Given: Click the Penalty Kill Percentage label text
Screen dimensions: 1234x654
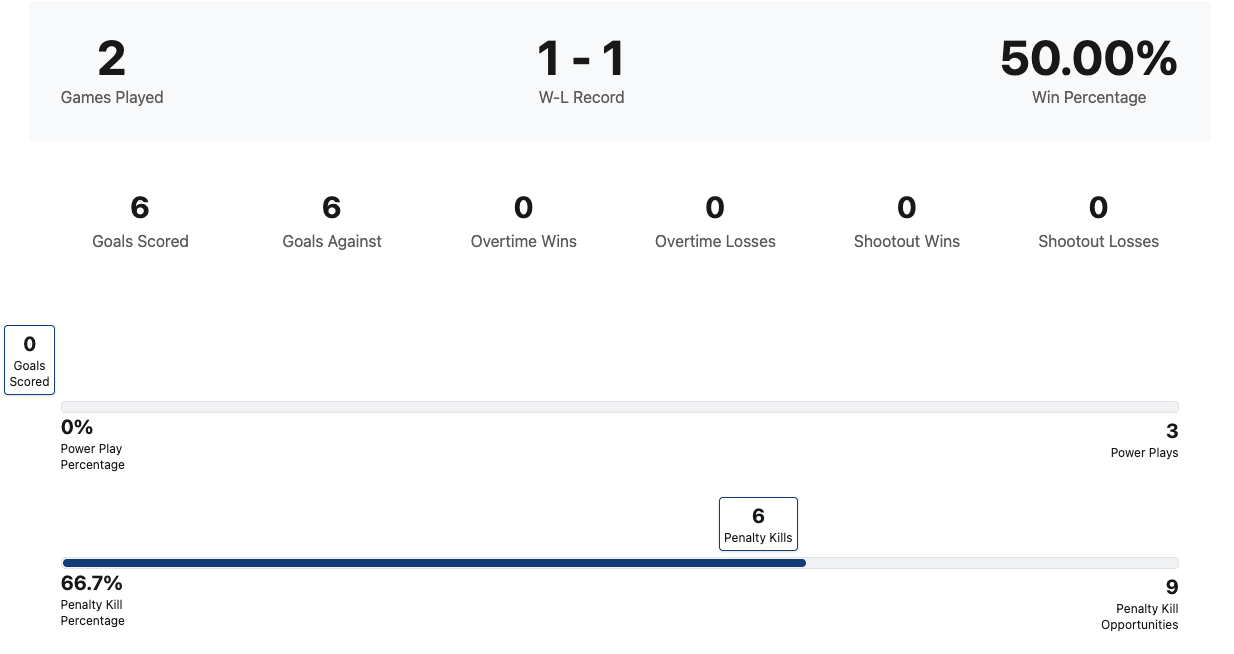Looking at the screenshot, I should [x=93, y=612].
